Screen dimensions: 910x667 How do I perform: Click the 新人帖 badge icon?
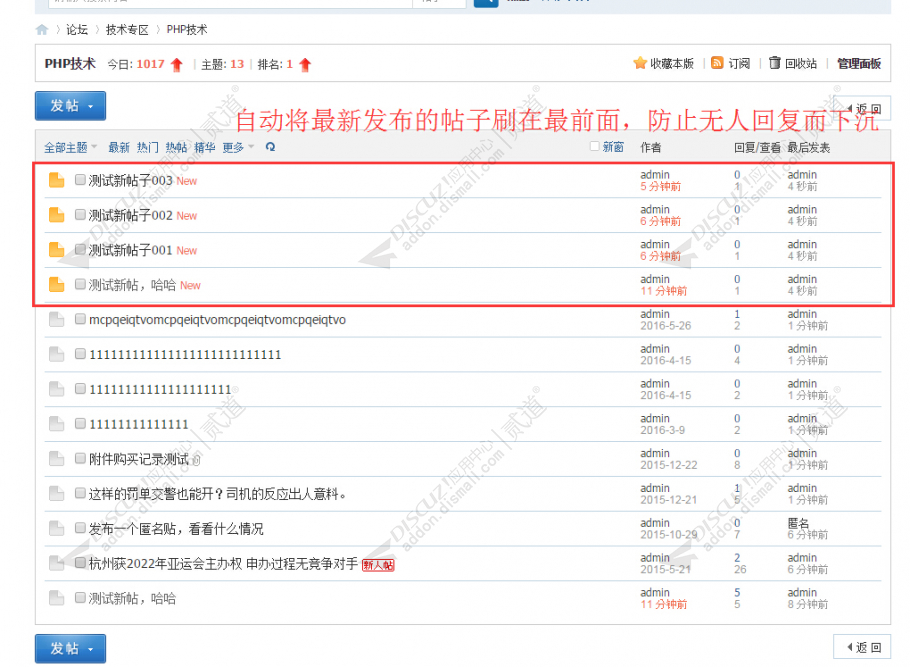coord(378,565)
